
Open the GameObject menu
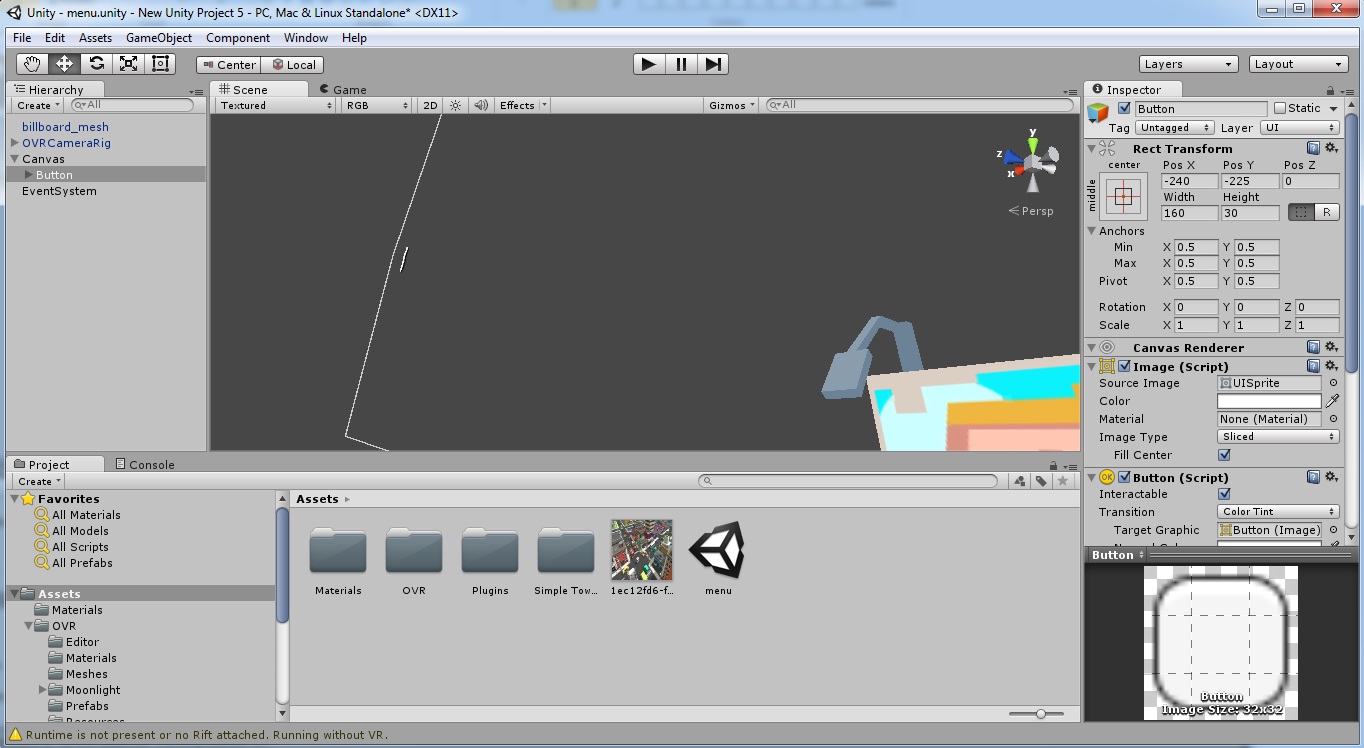(158, 37)
